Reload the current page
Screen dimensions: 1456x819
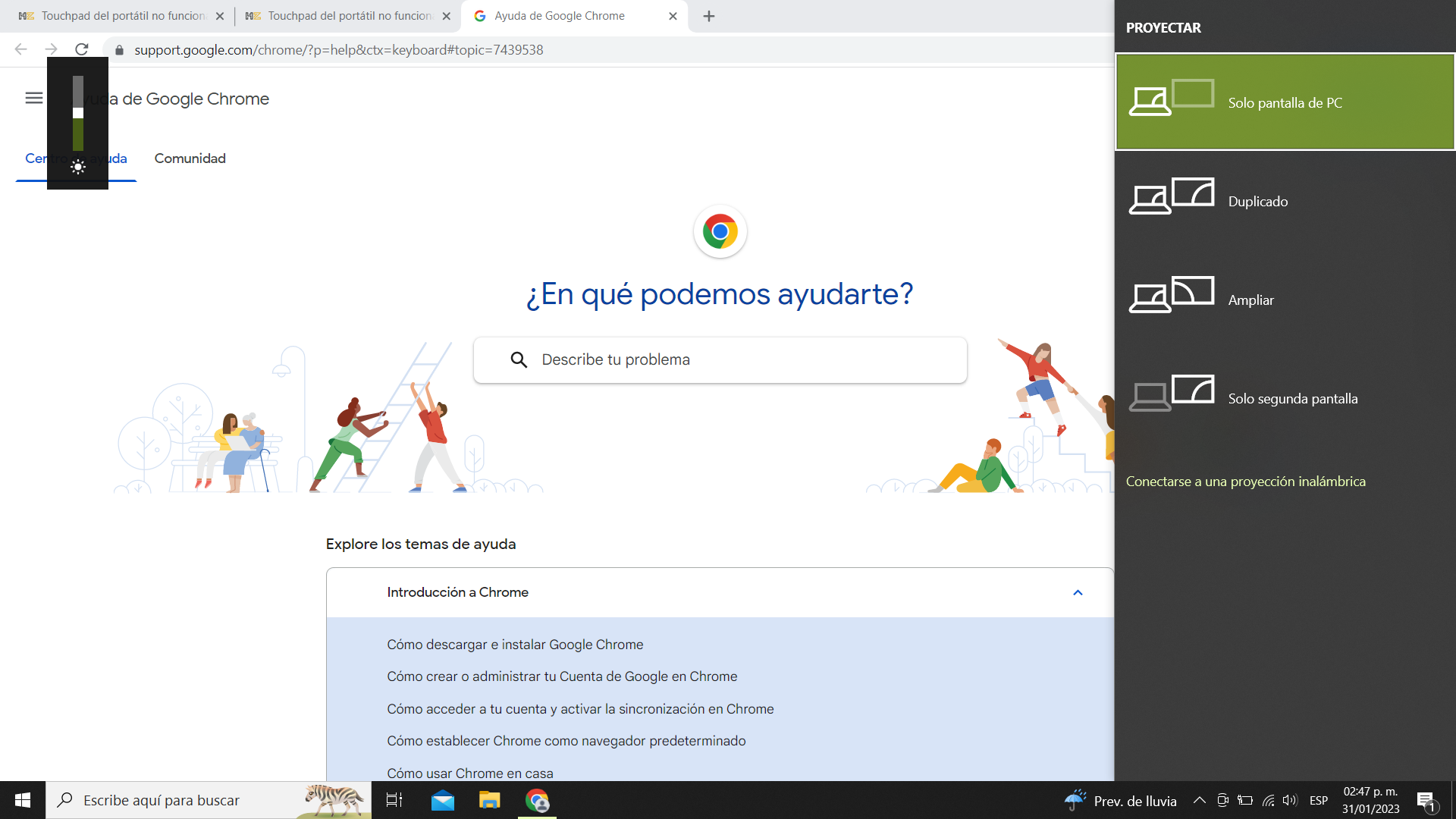click(82, 49)
